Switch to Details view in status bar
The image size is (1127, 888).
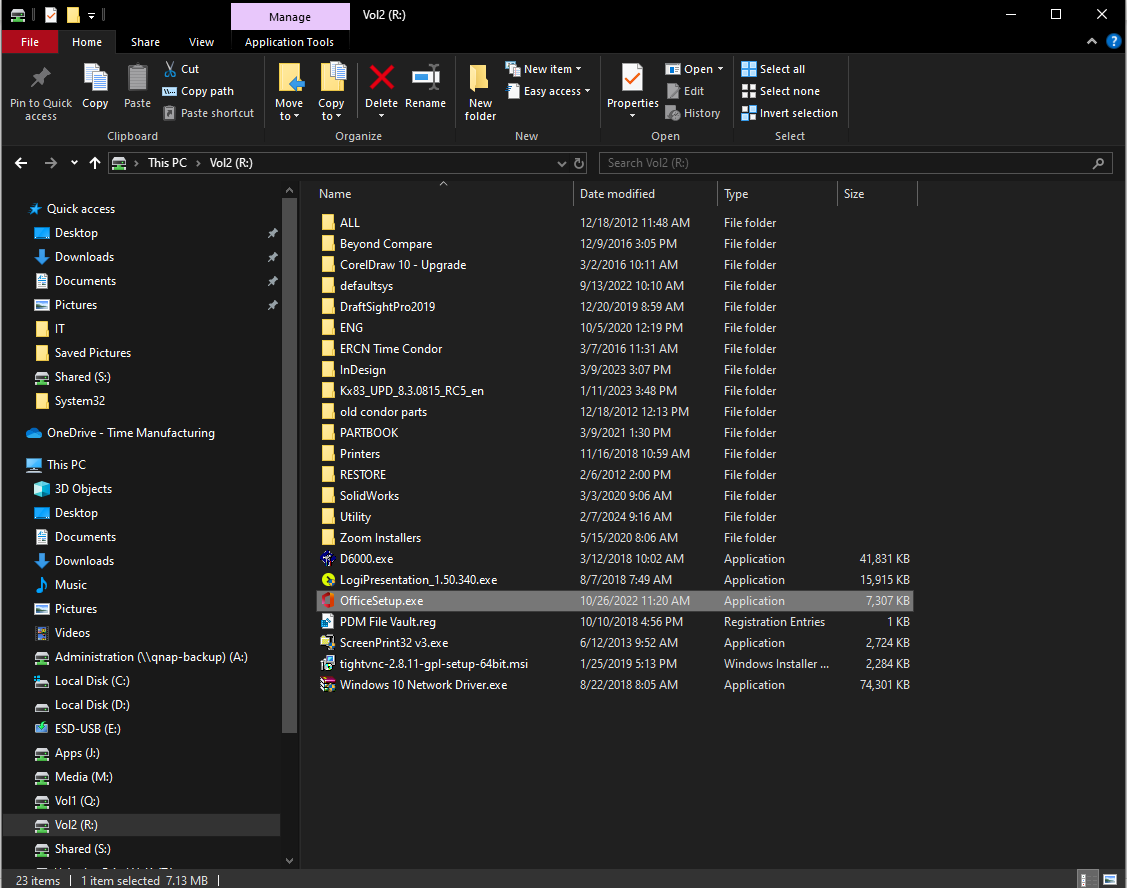coord(1089,879)
